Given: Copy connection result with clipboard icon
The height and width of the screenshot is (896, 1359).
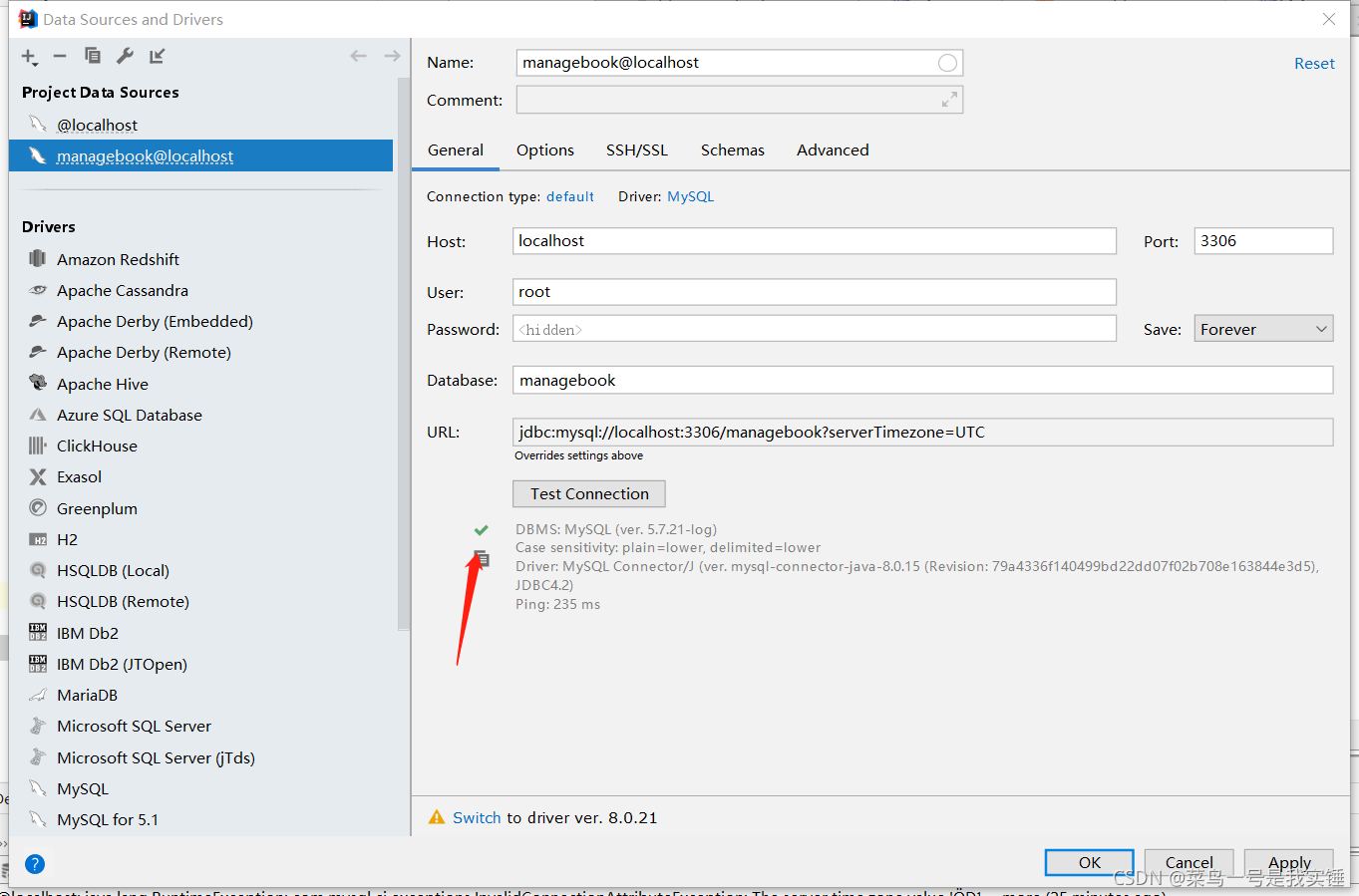Looking at the screenshot, I should pos(482,559).
